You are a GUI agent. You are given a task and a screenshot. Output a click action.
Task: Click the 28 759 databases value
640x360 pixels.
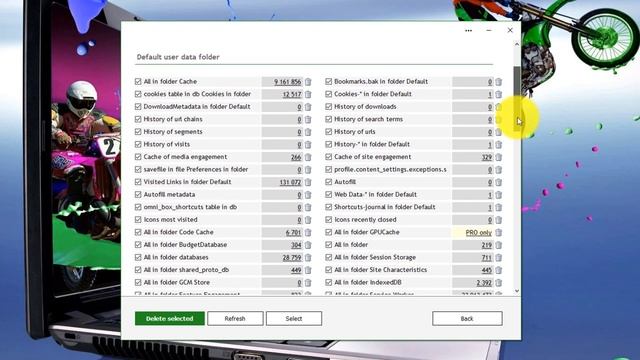[292, 258]
